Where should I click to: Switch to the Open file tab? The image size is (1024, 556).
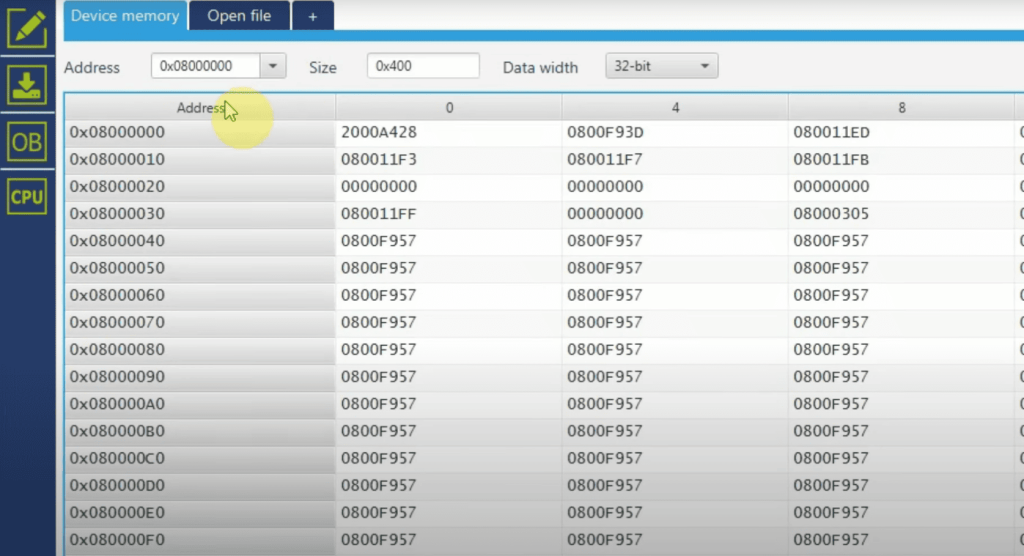pos(239,16)
